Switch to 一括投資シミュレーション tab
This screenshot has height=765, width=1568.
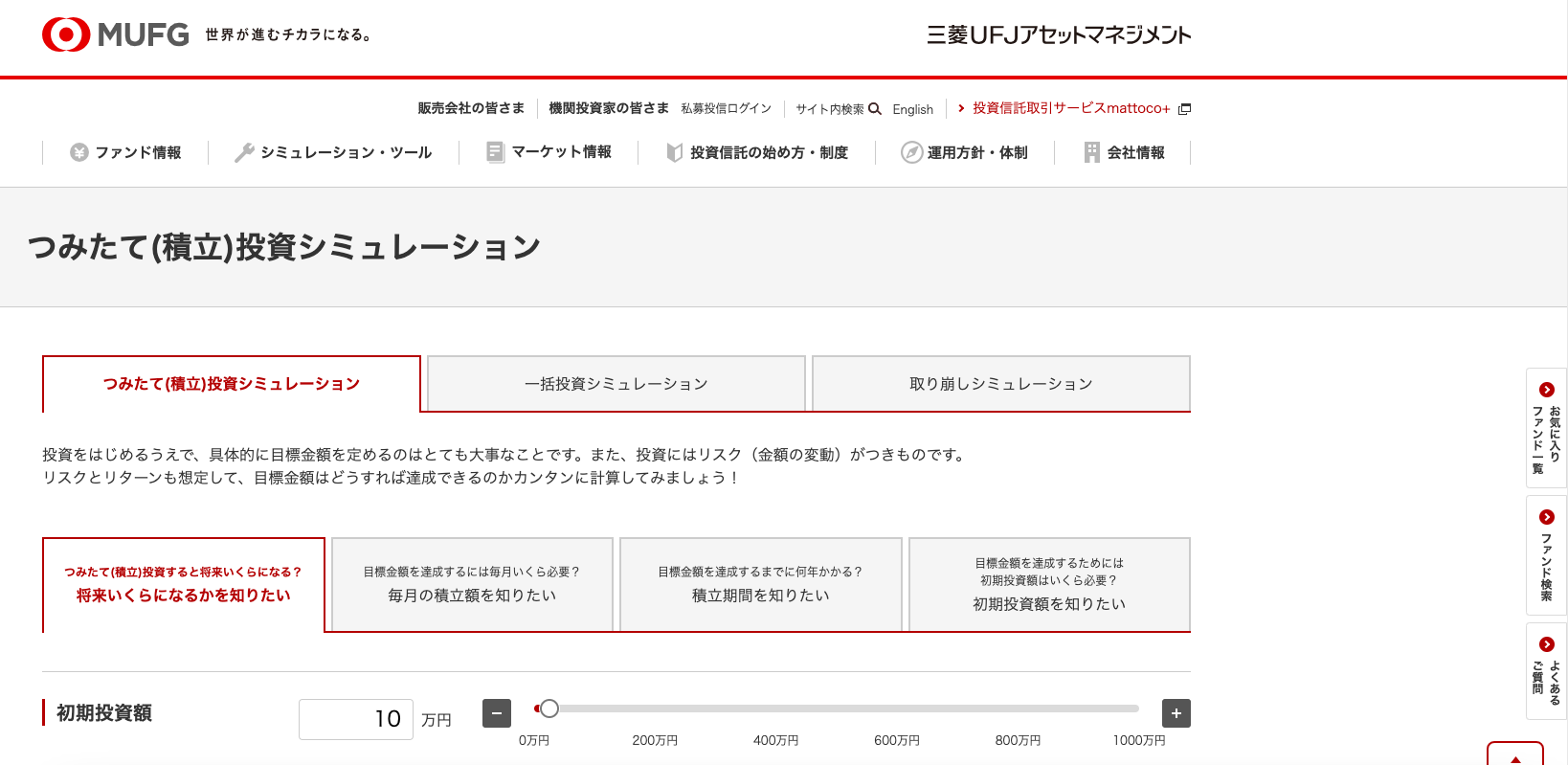pos(616,384)
